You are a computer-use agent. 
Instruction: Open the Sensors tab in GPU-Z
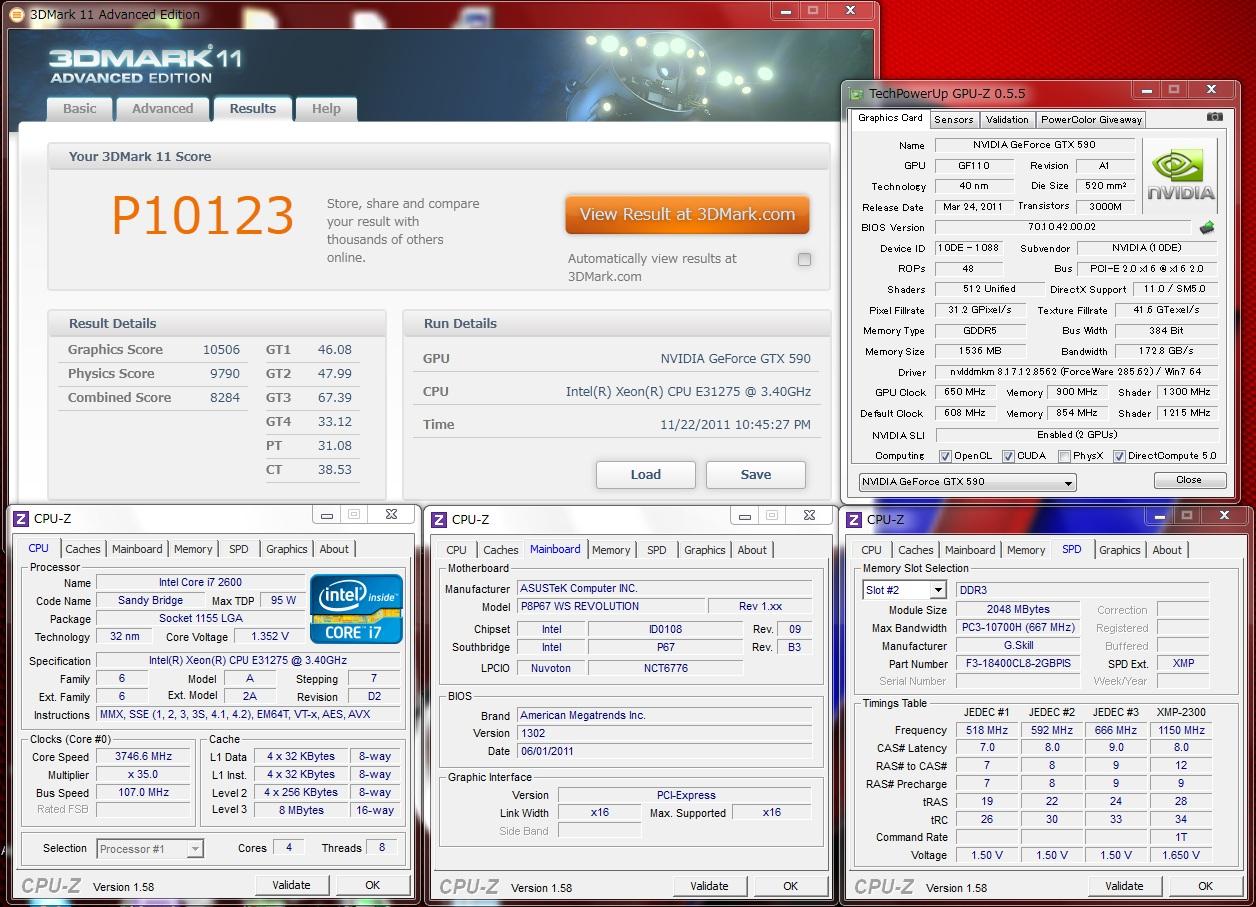(953, 119)
